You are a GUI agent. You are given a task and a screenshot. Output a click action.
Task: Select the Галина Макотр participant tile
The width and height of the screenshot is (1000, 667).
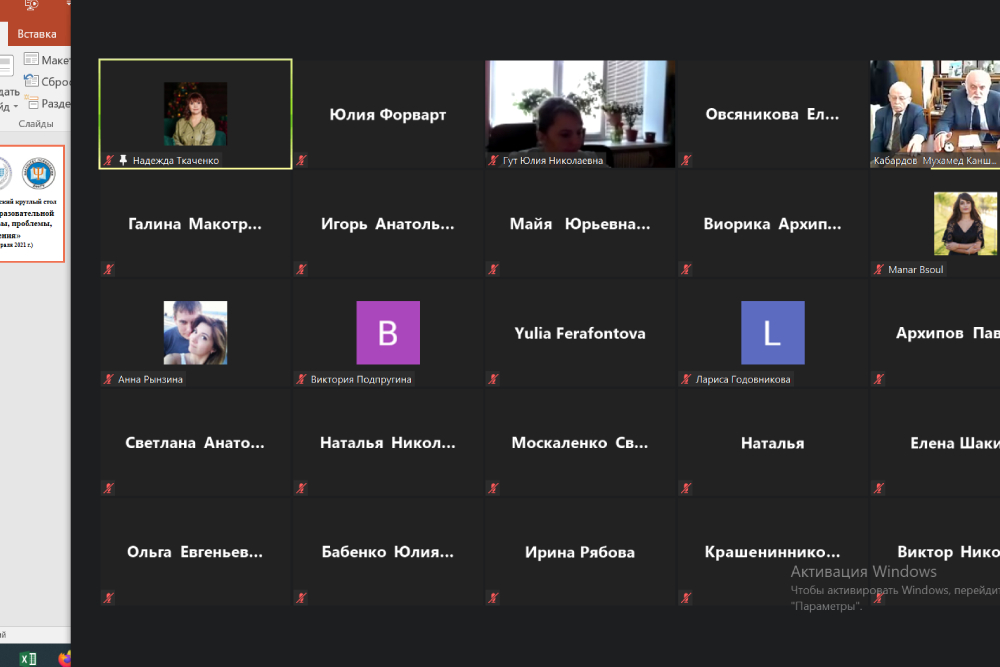(195, 224)
